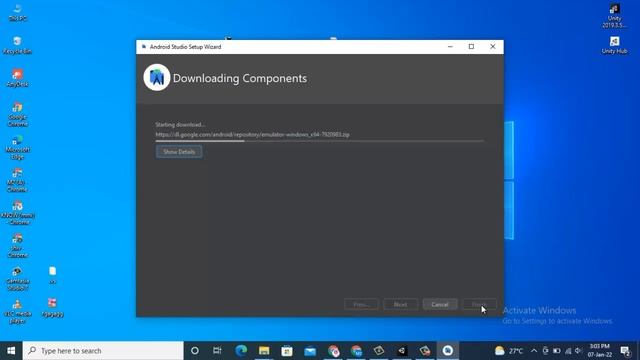Click the Android Studio taskbar icon

pos(448,351)
